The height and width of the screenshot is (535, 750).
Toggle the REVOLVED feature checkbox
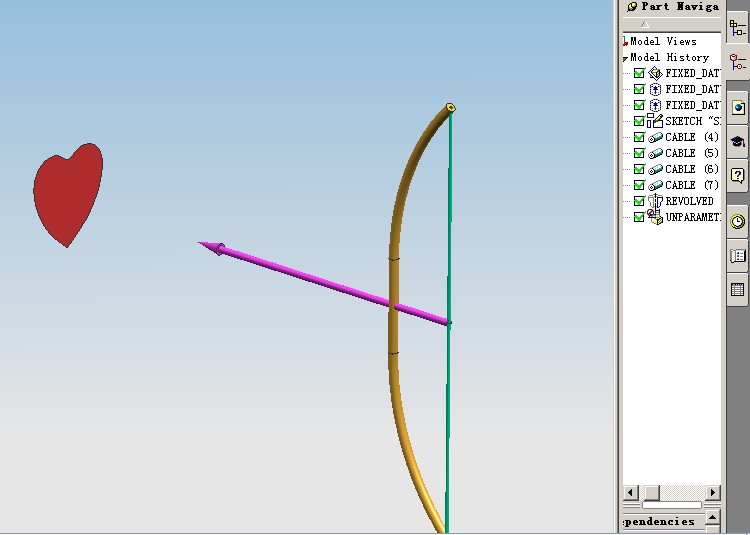(x=639, y=201)
